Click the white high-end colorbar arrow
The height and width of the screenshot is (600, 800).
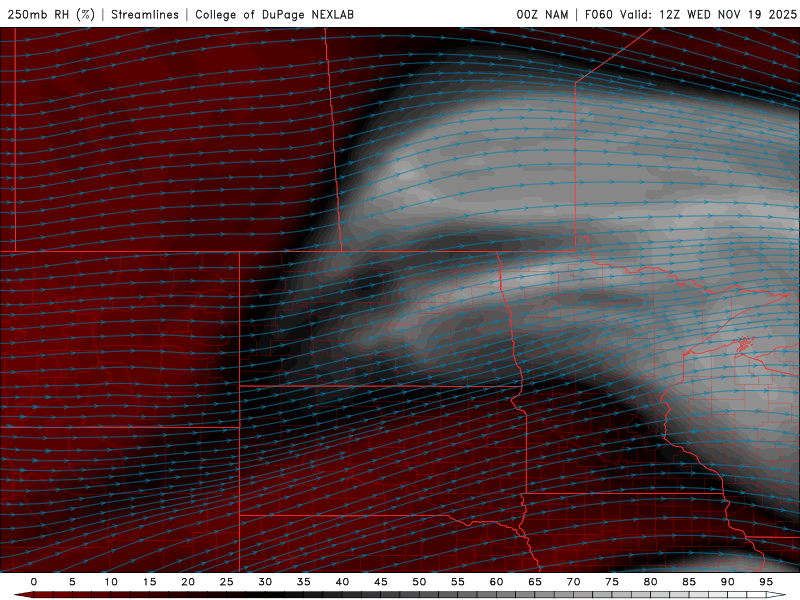(776, 595)
